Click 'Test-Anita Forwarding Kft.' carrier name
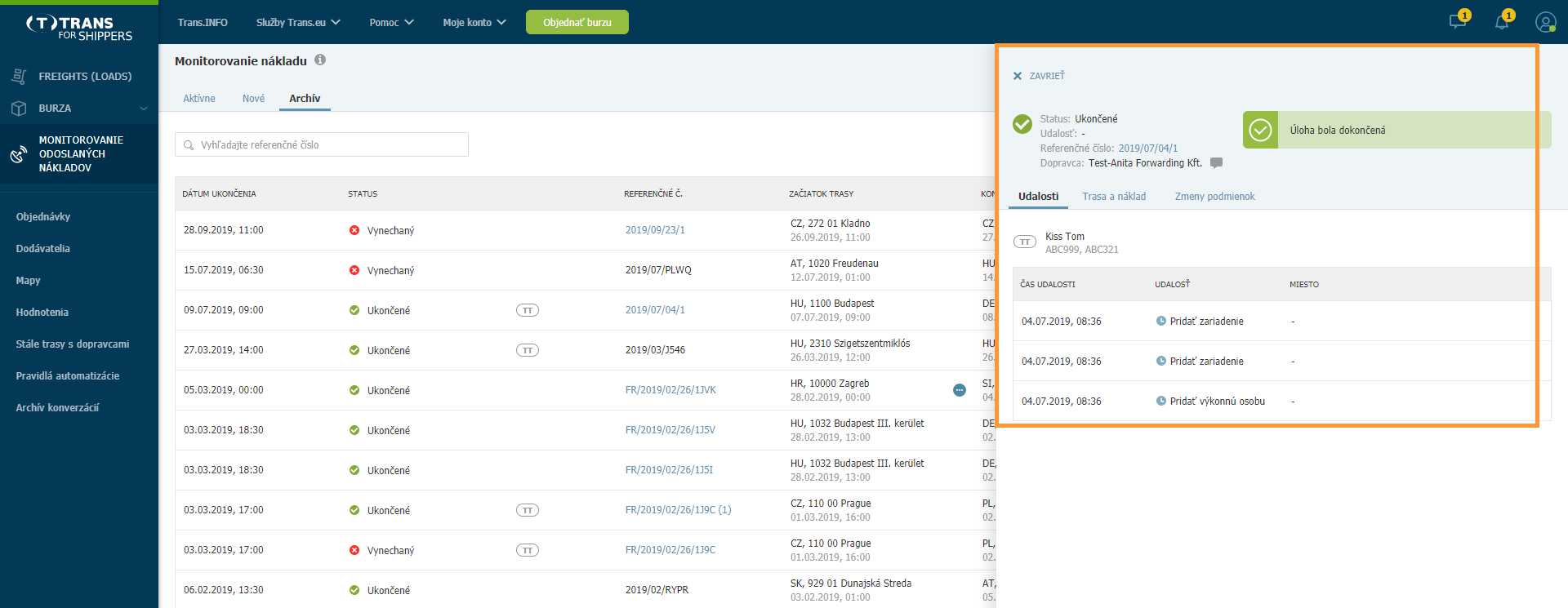Image resolution: width=1568 pixels, height=608 pixels. 1145,163
